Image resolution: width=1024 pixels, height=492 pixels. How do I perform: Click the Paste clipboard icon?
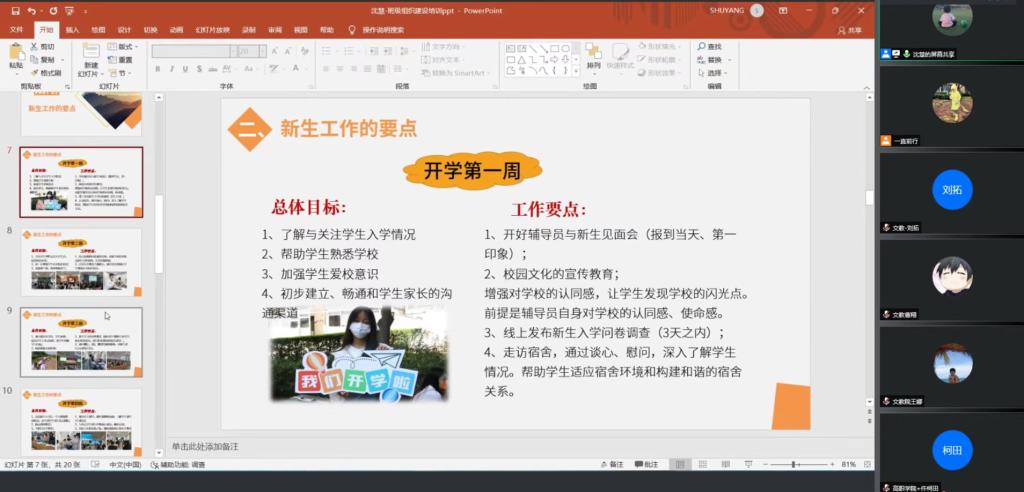(x=16, y=53)
